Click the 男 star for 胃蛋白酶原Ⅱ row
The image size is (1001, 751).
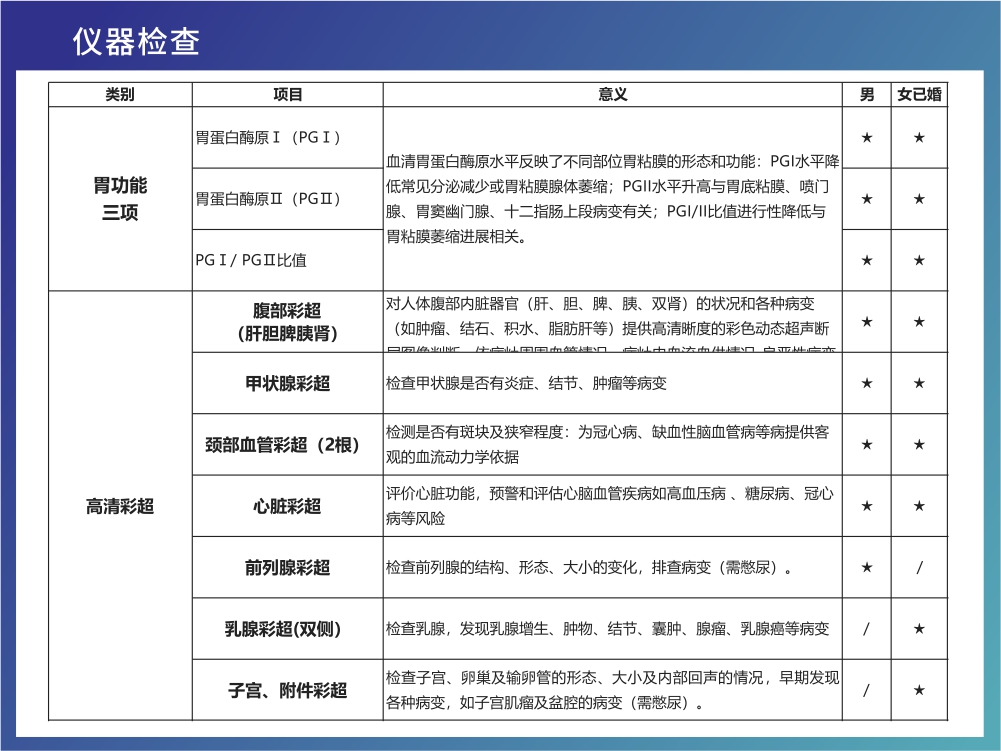point(866,199)
